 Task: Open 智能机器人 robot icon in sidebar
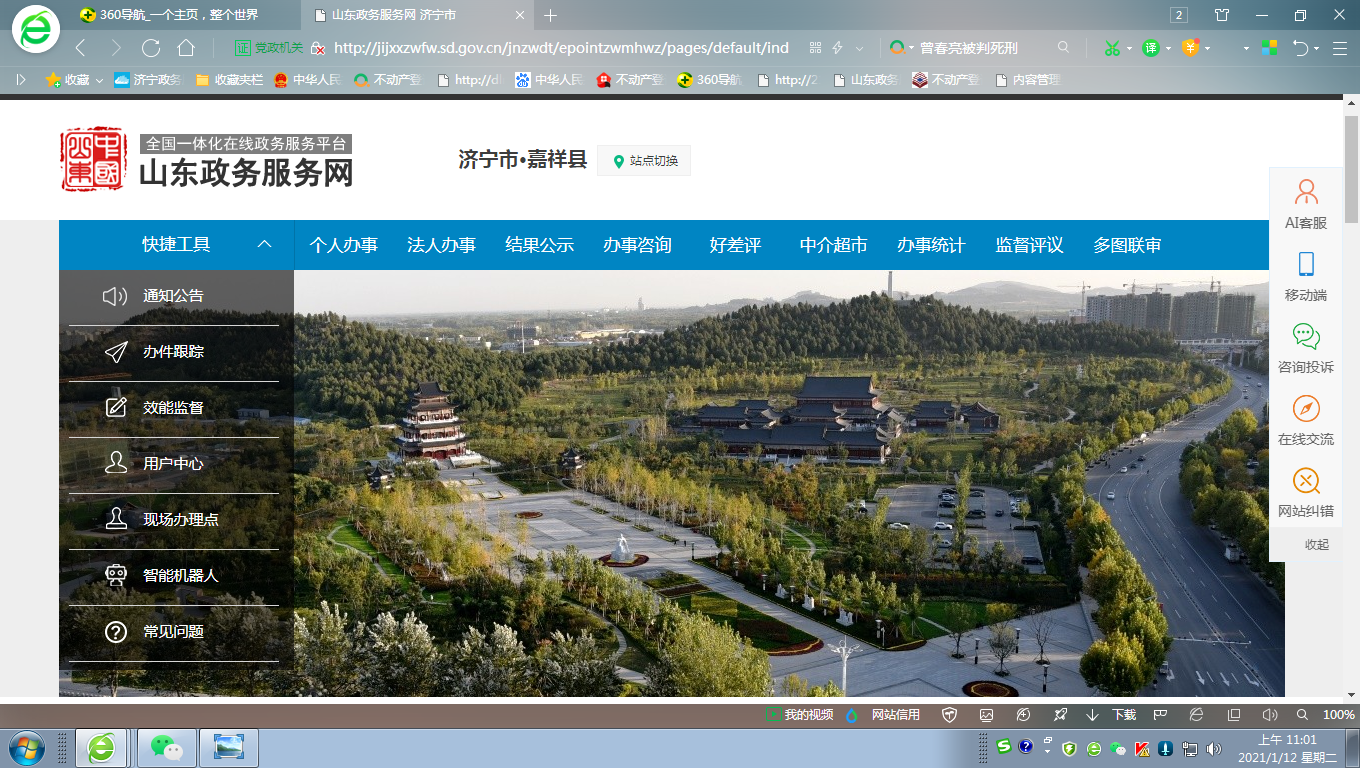point(115,576)
